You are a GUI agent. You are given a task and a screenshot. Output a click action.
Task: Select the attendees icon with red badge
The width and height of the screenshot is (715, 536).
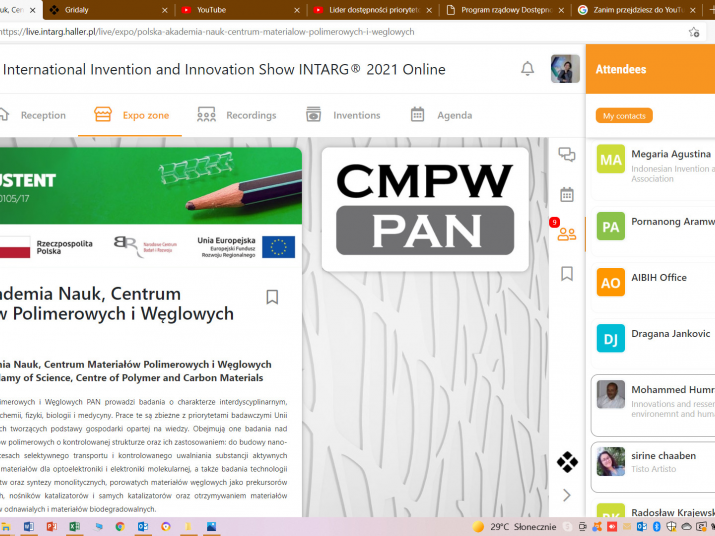pyautogui.click(x=566, y=233)
